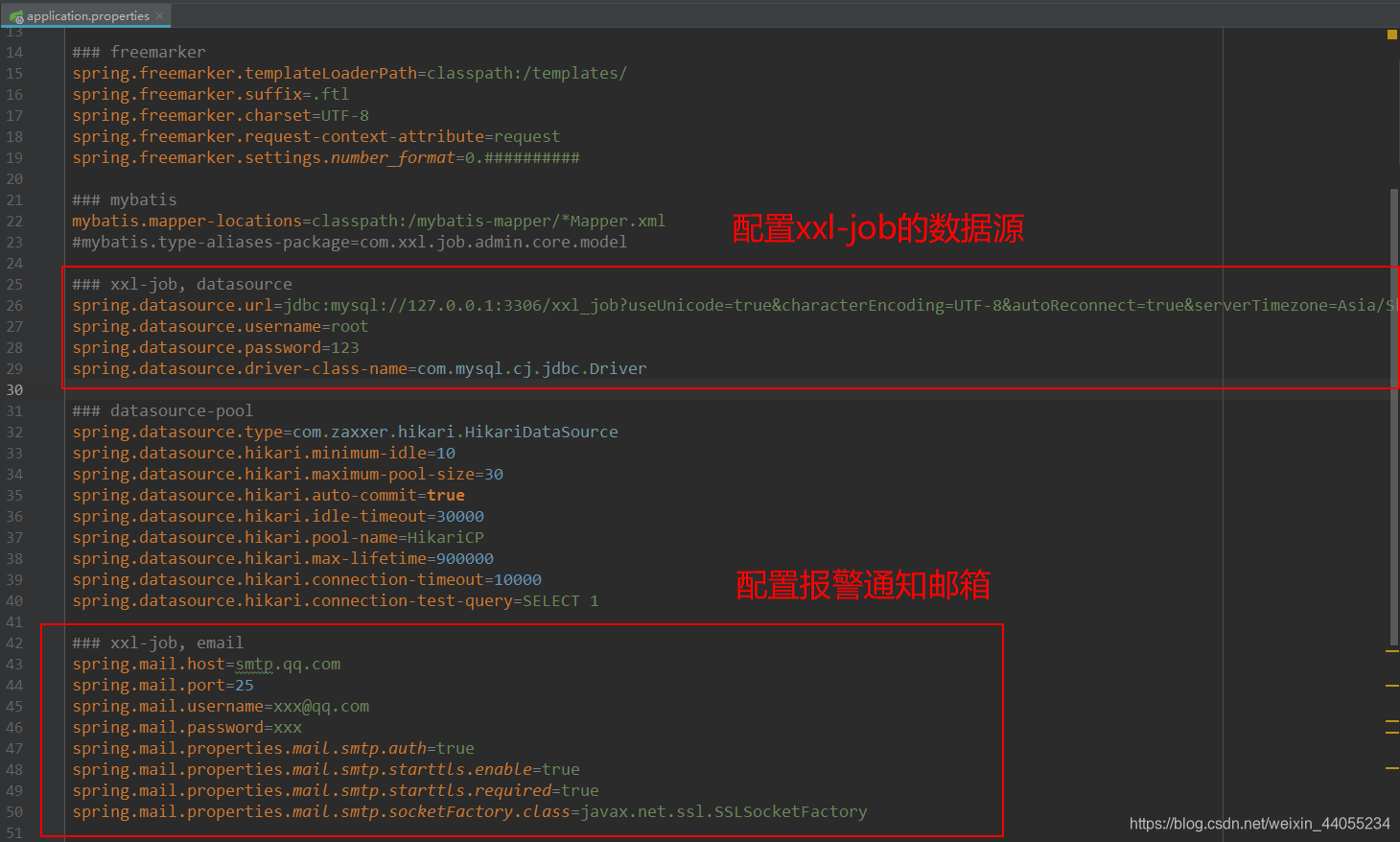Click the smtp.starttls.required=true line
1400x842 pixels.
pyautogui.click(x=336, y=790)
